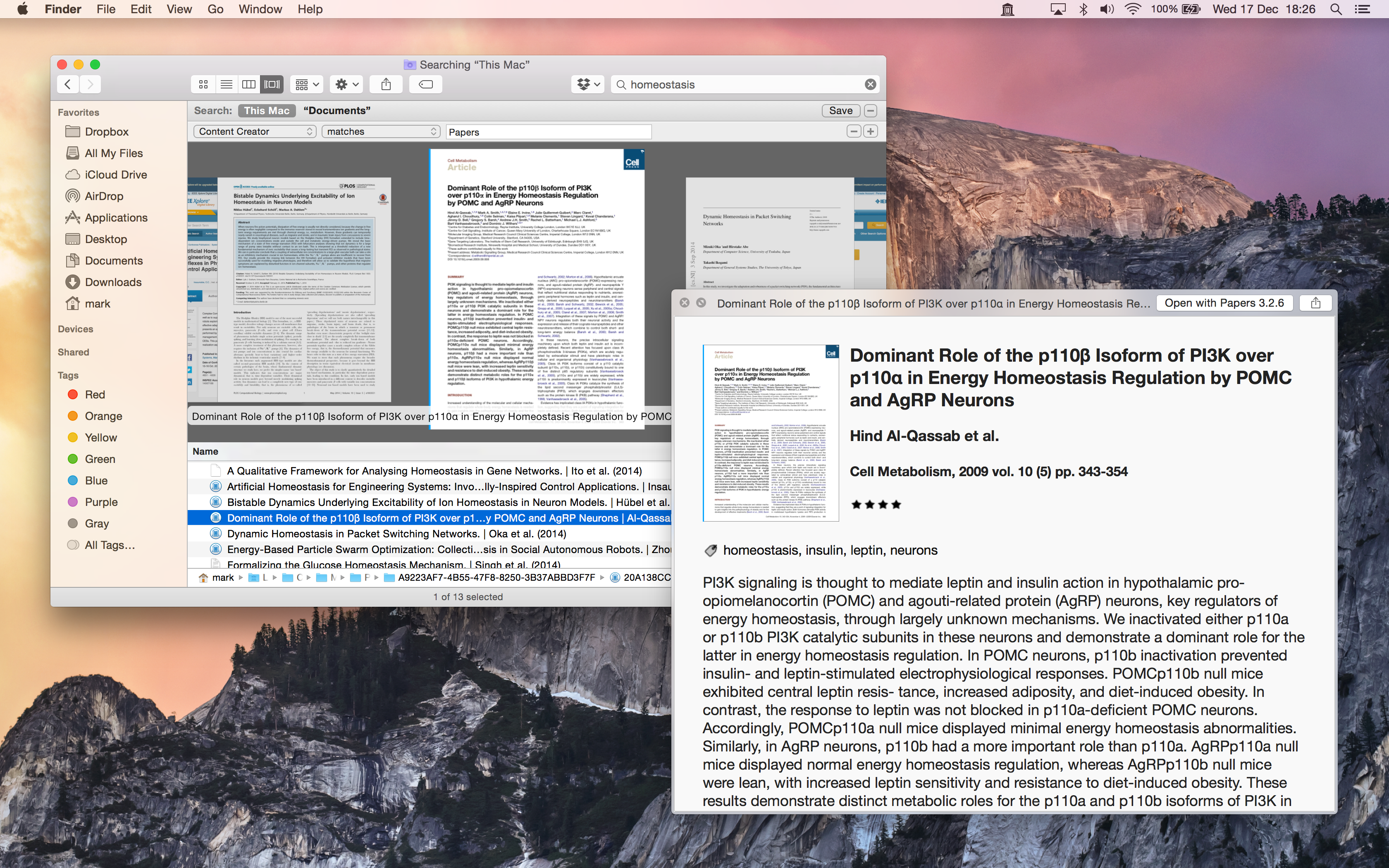Viewport: 1389px width, 868px height.
Task: Switch to column view in Finder toolbar
Action: (249, 84)
